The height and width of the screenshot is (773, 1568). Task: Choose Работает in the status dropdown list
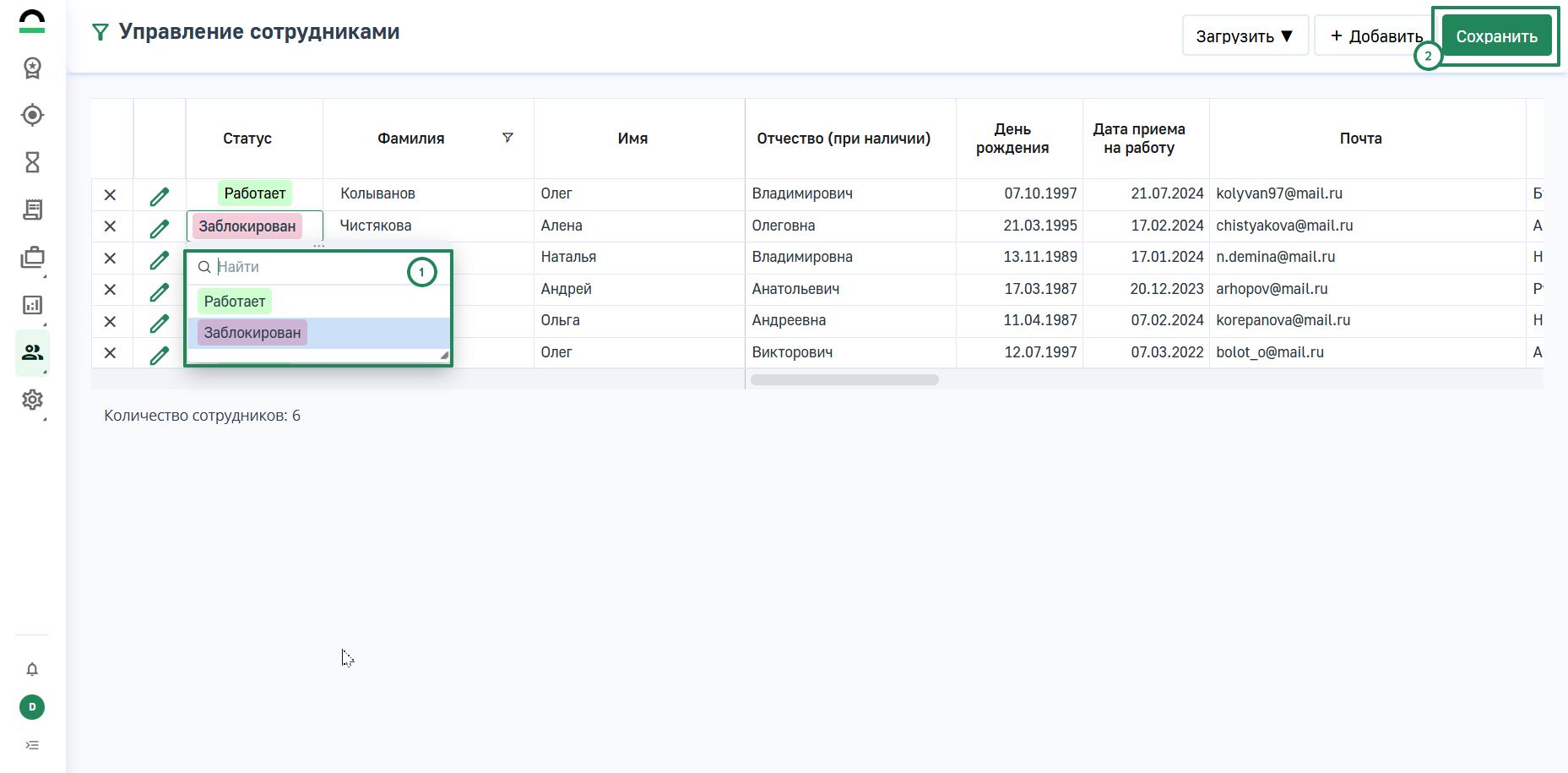(x=235, y=302)
